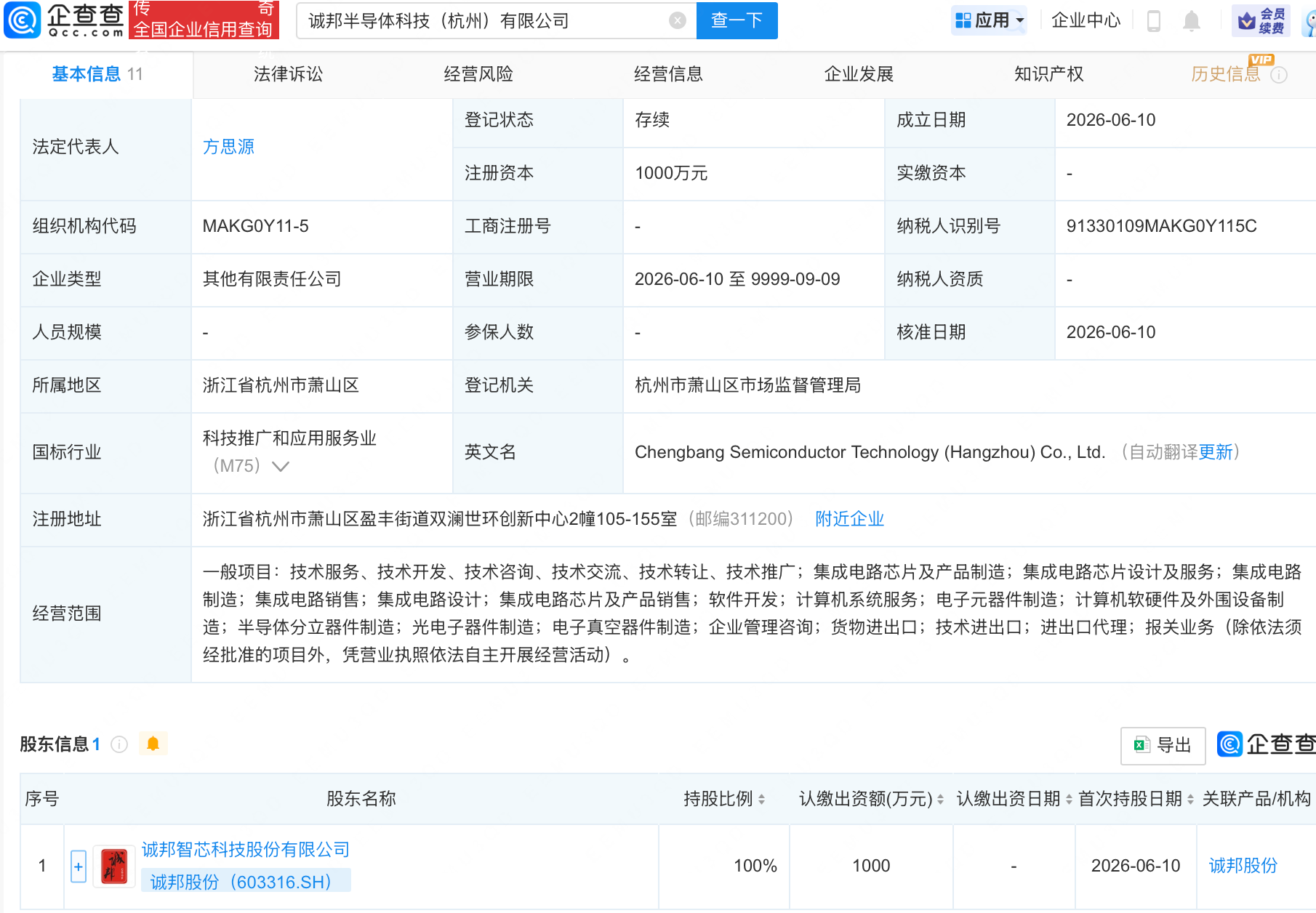1316x913 pixels.
Task: Select company type 其他有限责任公司
Action: pos(272,279)
